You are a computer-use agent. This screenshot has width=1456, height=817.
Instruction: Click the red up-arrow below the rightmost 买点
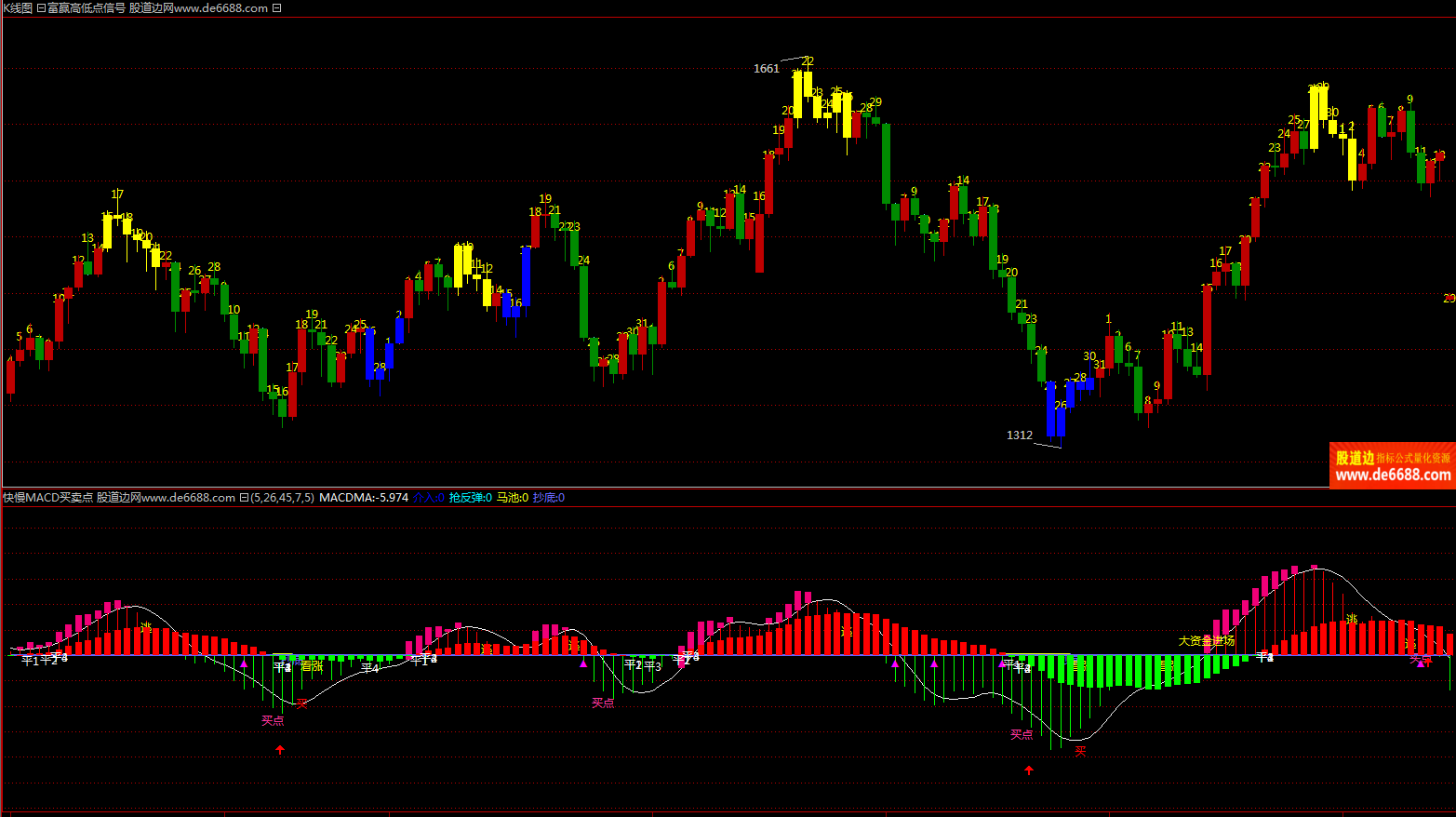(x=1028, y=770)
